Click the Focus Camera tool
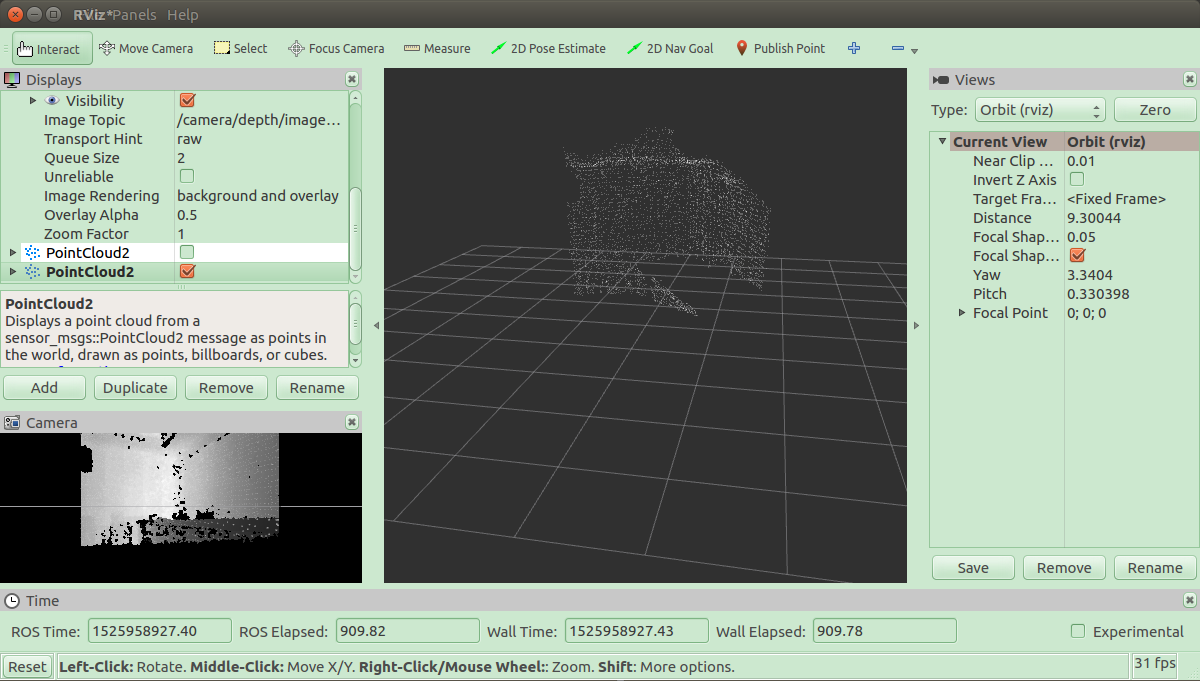The image size is (1200, 681). tap(336, 48)
